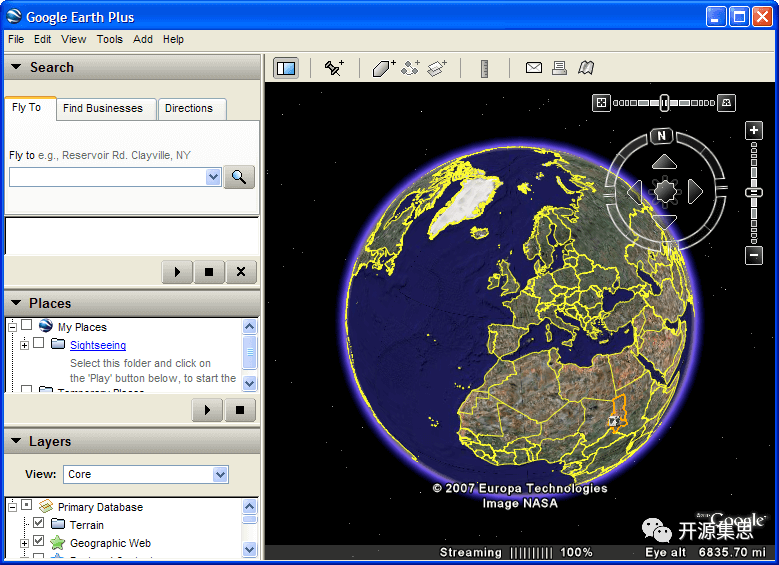The height and width of the screenshot is (565, 779).
Task: Click the Places list scroll up arrow
Action: [x=250, y=326]
